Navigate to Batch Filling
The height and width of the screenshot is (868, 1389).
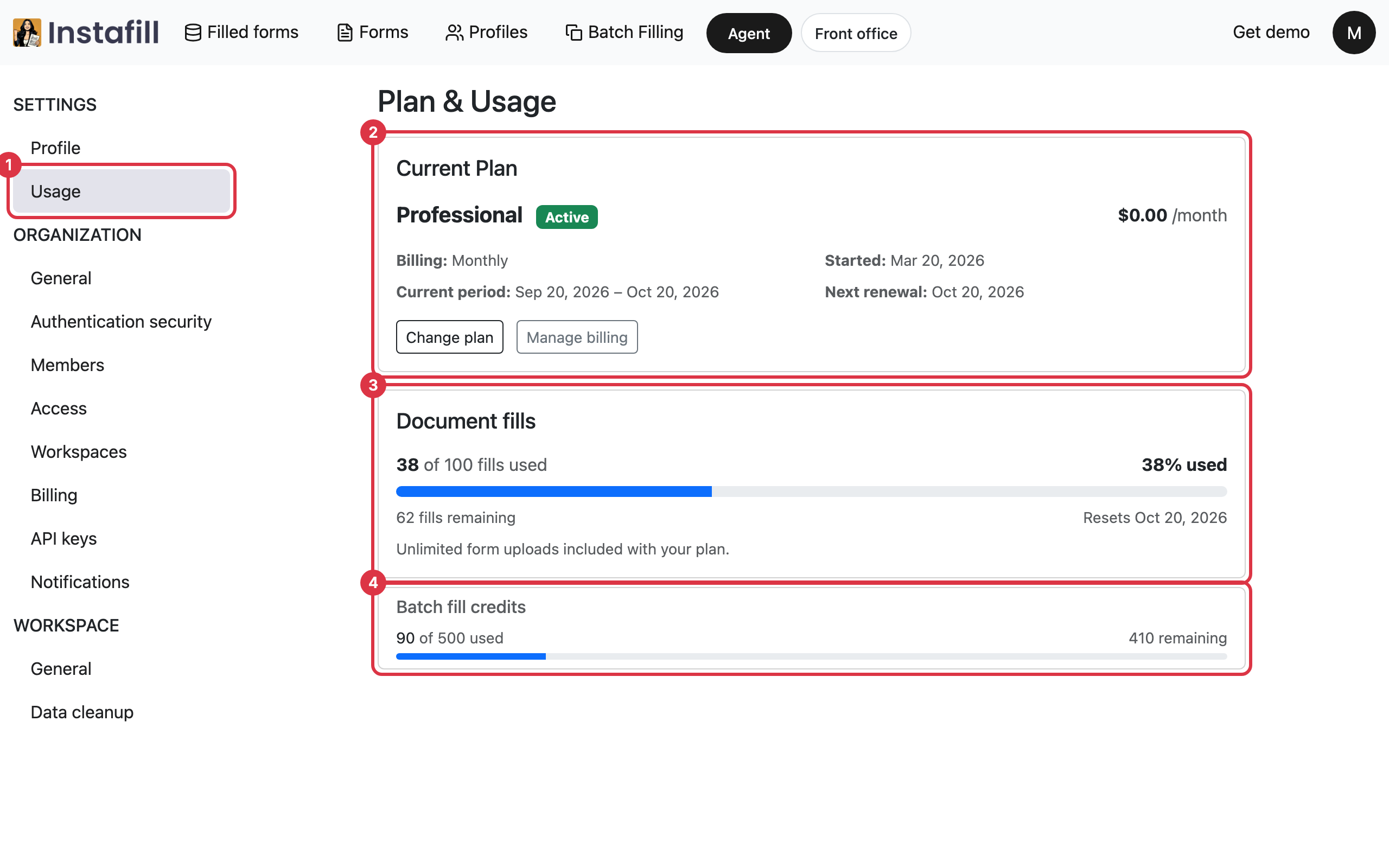[x=625, y=32]
